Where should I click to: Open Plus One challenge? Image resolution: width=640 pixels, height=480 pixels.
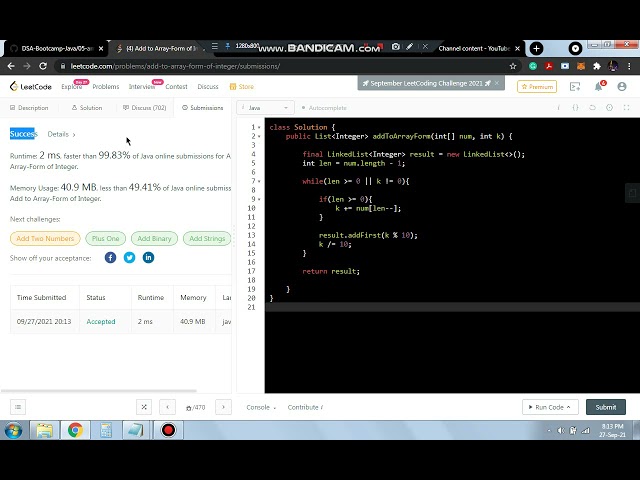(x=105, y=238)
